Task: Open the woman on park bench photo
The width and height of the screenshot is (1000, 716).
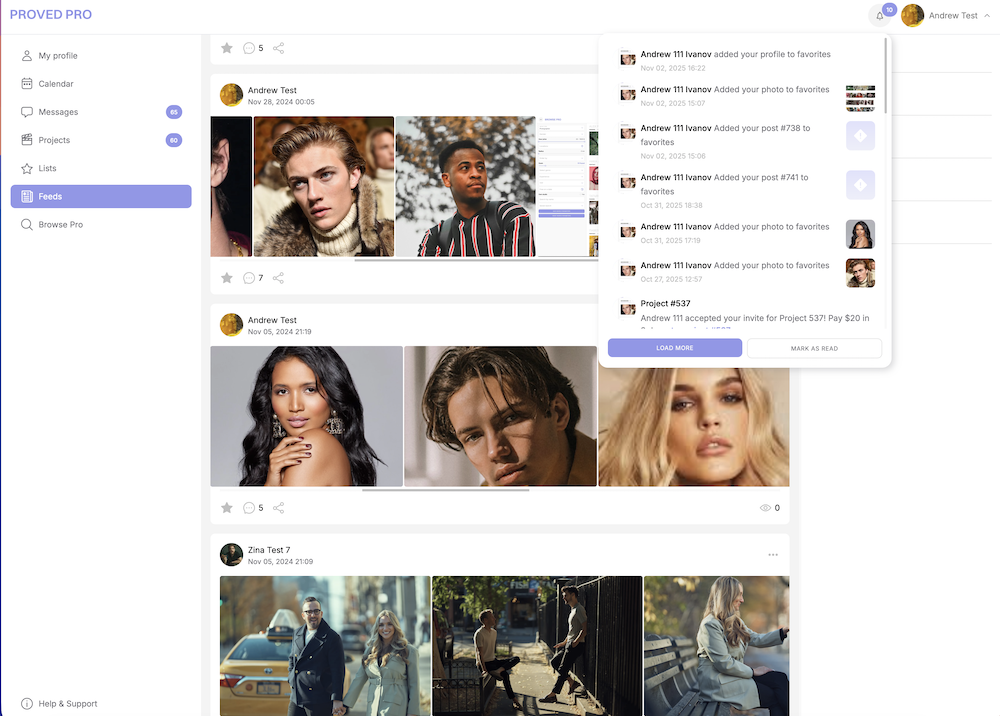Action: pyautogui.click(x=717, y=646)
